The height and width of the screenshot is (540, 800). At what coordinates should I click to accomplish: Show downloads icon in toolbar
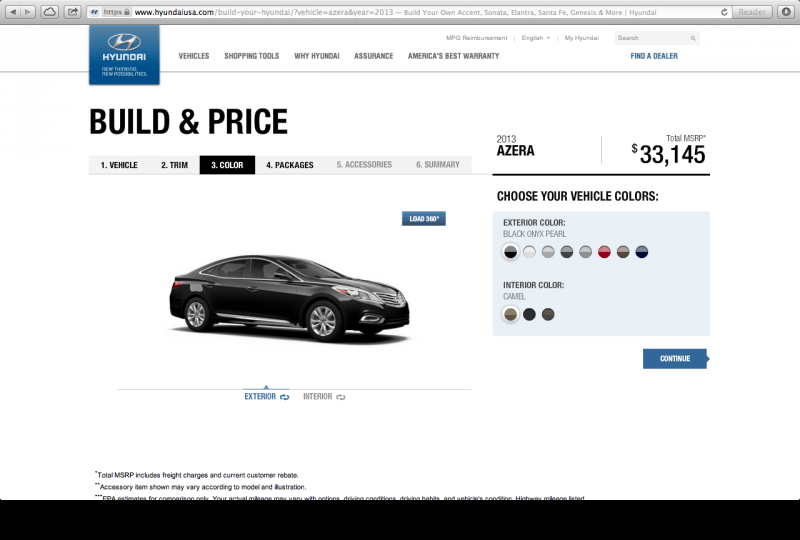pyautogui.click(x=786, y=12)
